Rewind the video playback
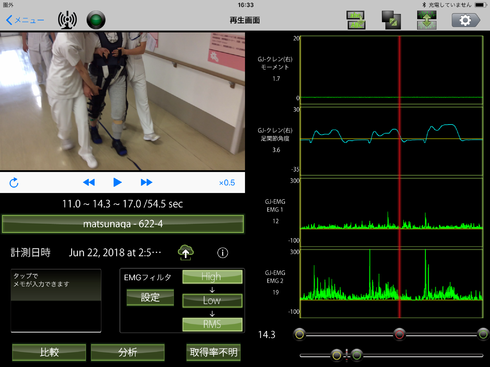Screen dimensions: 490x367 click(89, 182)
